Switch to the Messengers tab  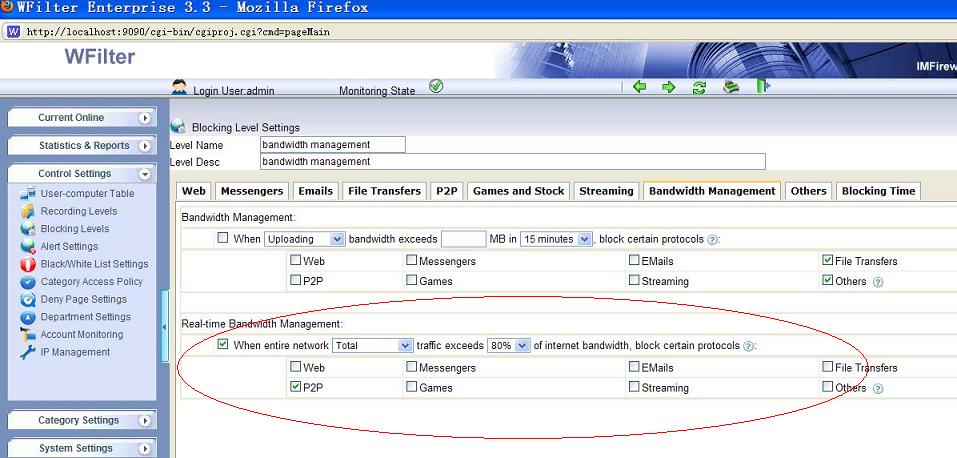[x=252, y=191]
